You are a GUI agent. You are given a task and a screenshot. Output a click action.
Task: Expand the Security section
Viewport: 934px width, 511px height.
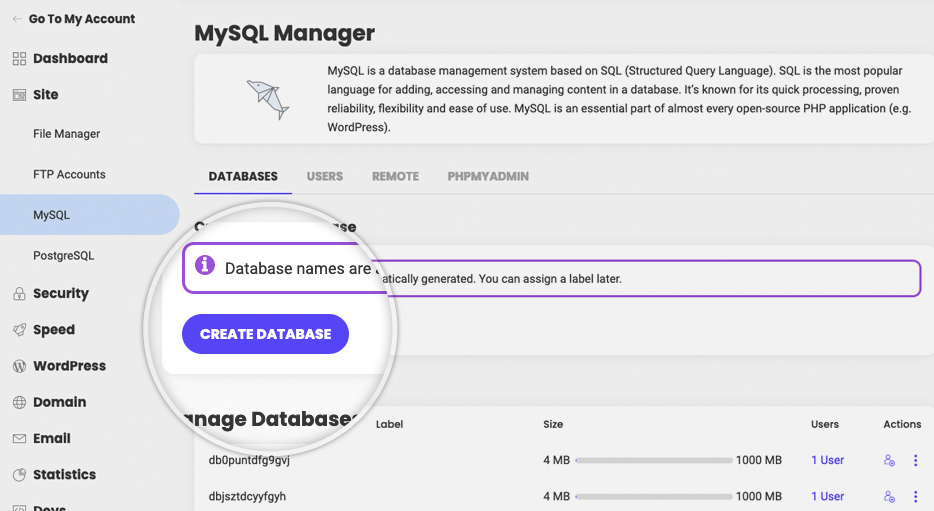click(x=61, y=293)
